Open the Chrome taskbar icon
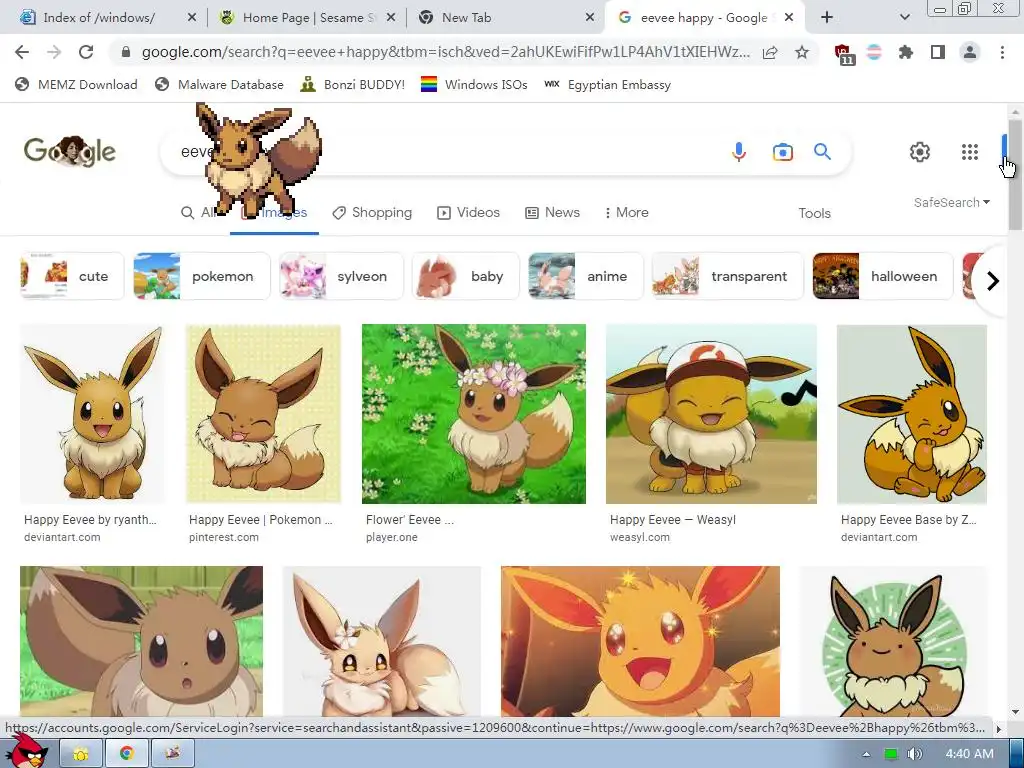The image size is (1024, 768). point(127,754)
